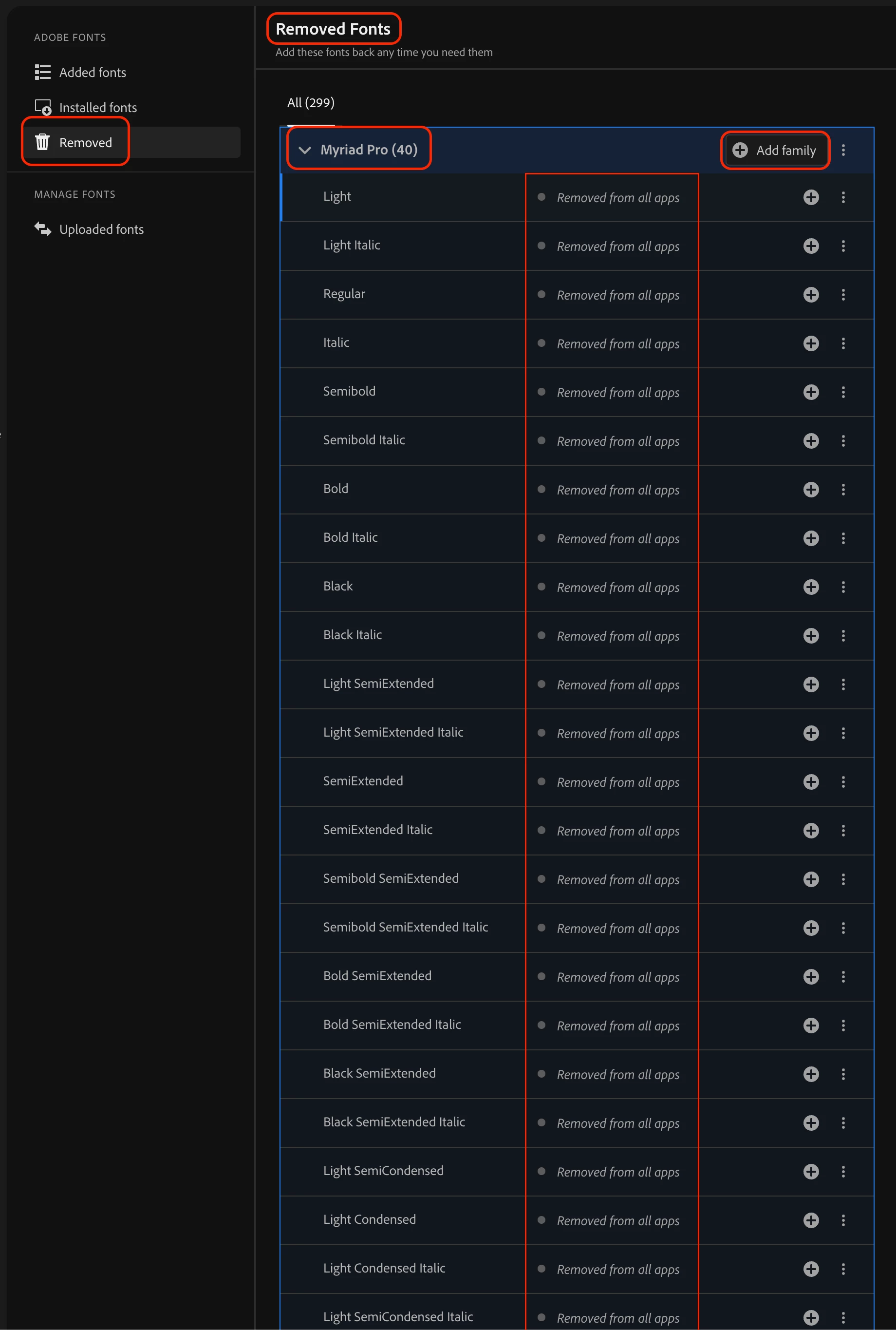Add back the Light font
Image resolution: width=896 pixels, height=1330 pixels.
pos(811,197)
